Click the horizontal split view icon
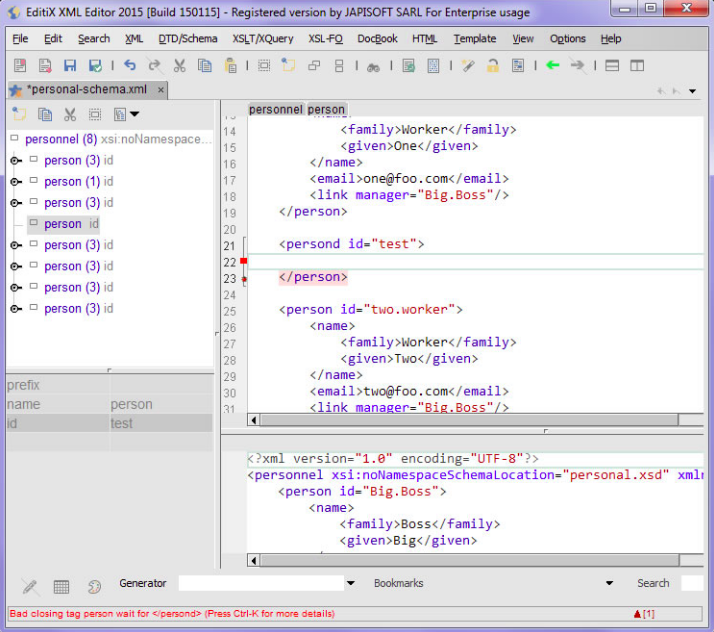The width and height of the screenshot is (714, 632). (x=611, y=66)
